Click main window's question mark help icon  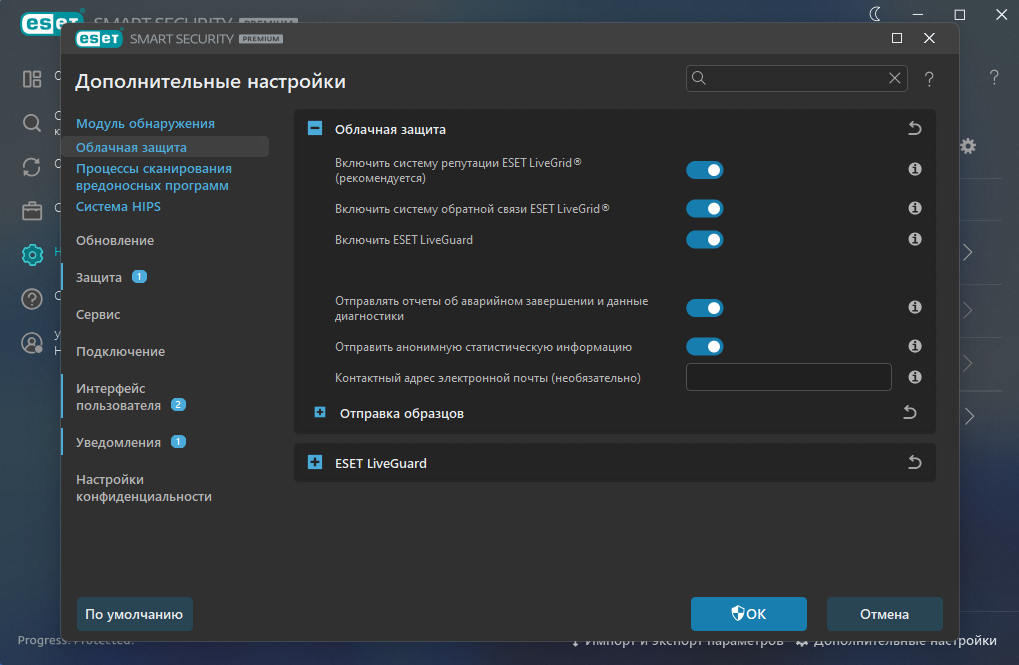click(x=994, y=77)
